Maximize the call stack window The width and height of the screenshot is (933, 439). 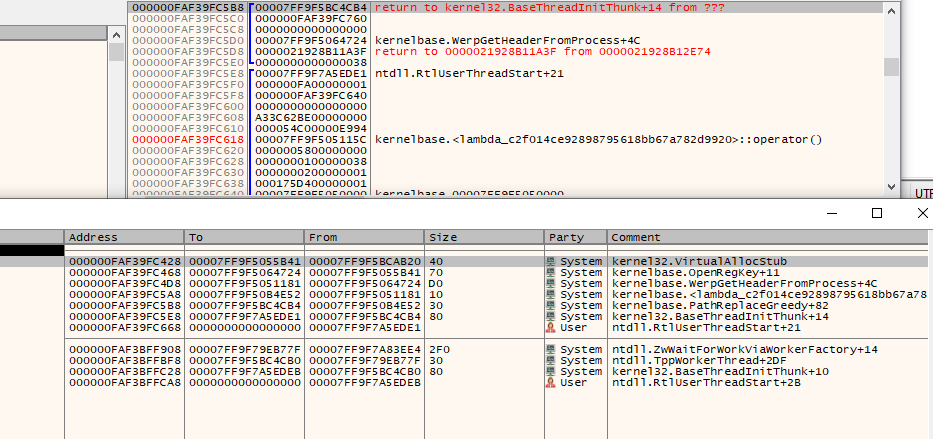(x=876, y=213)
